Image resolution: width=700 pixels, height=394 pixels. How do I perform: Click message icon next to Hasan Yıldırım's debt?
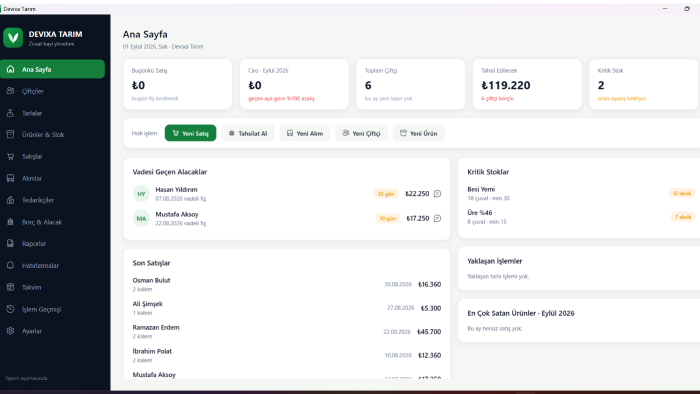click(438, 194)
